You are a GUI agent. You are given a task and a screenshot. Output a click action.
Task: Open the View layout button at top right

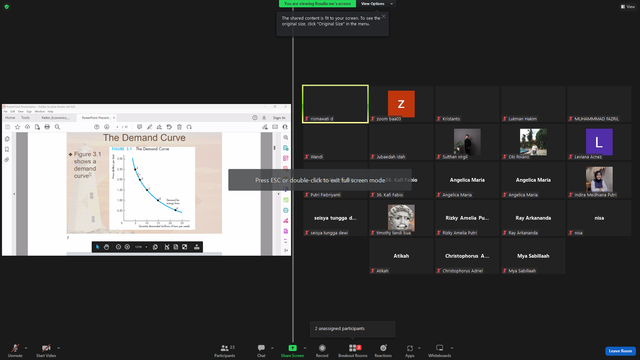[x=628, y=7]
